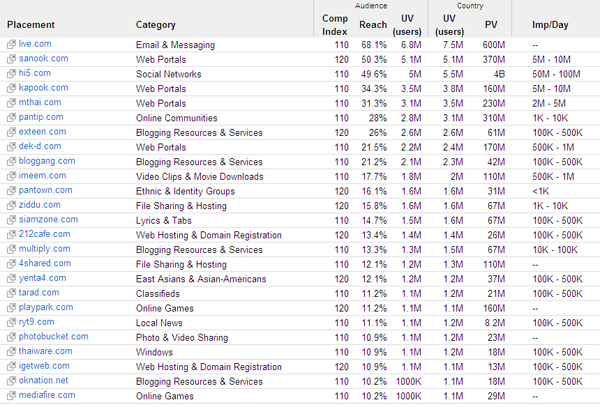This screenshot has height=407, width=600.
Task: Open the popup icon next to yenta4.com
Action: point(11,278)
